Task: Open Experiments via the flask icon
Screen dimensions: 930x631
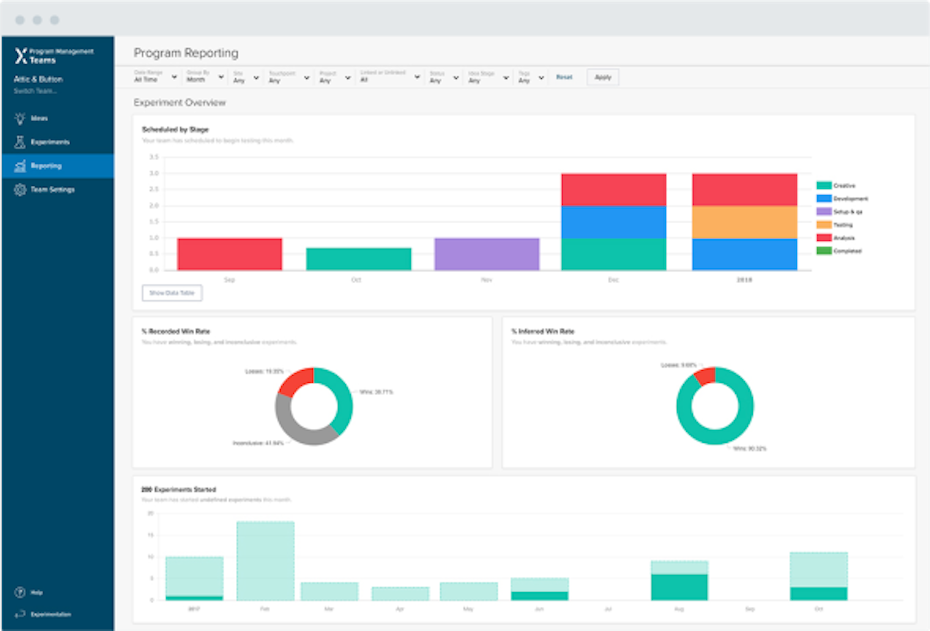Action: (x=19, y=142)
